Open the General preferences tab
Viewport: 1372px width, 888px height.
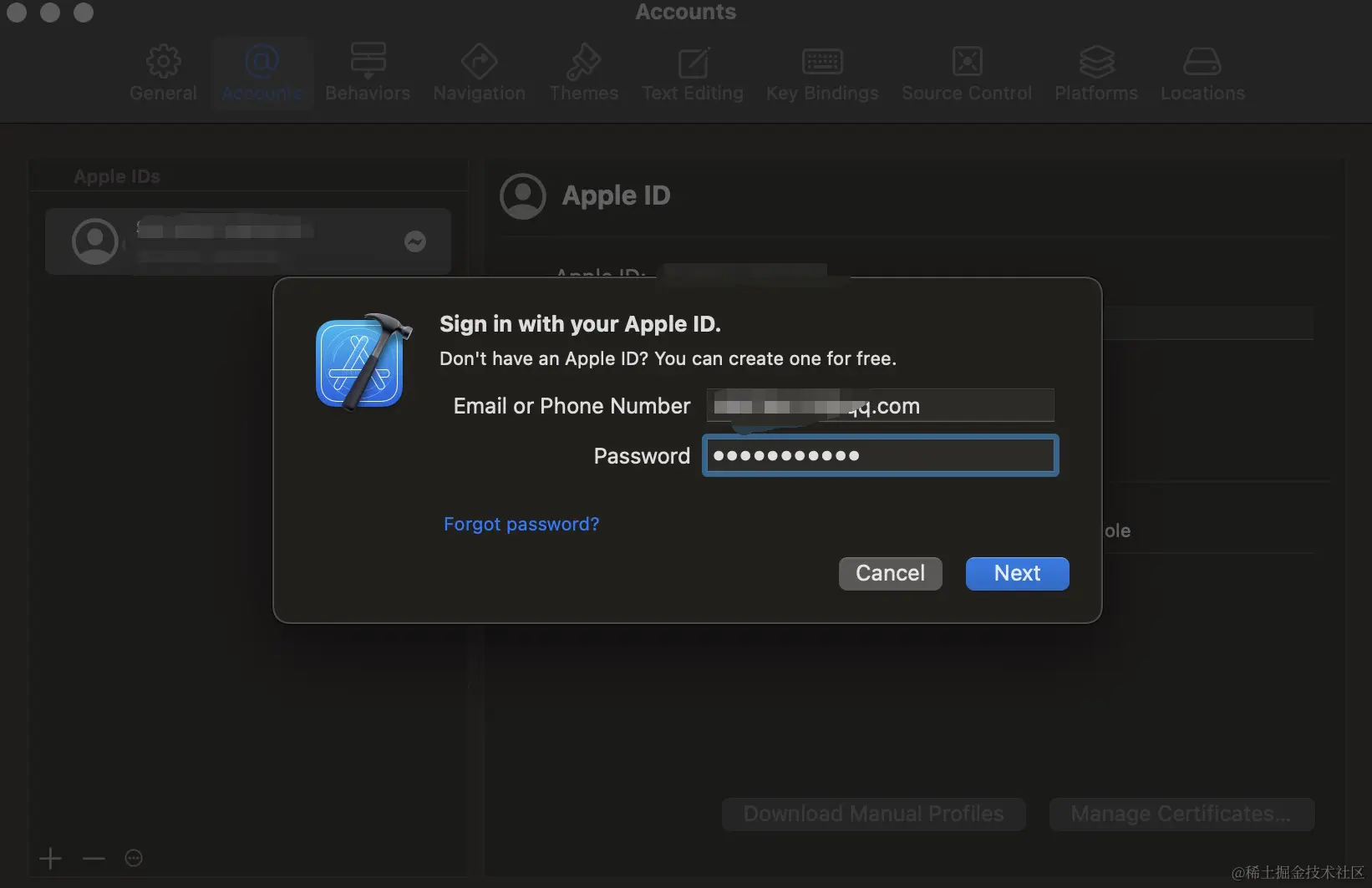coord(163,74)
